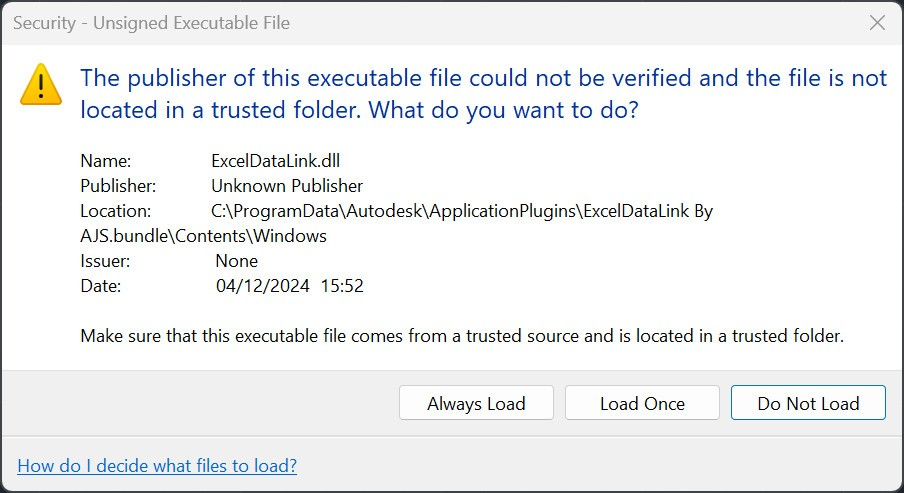Close the Security dialog with the X

(x=877, y=22)
